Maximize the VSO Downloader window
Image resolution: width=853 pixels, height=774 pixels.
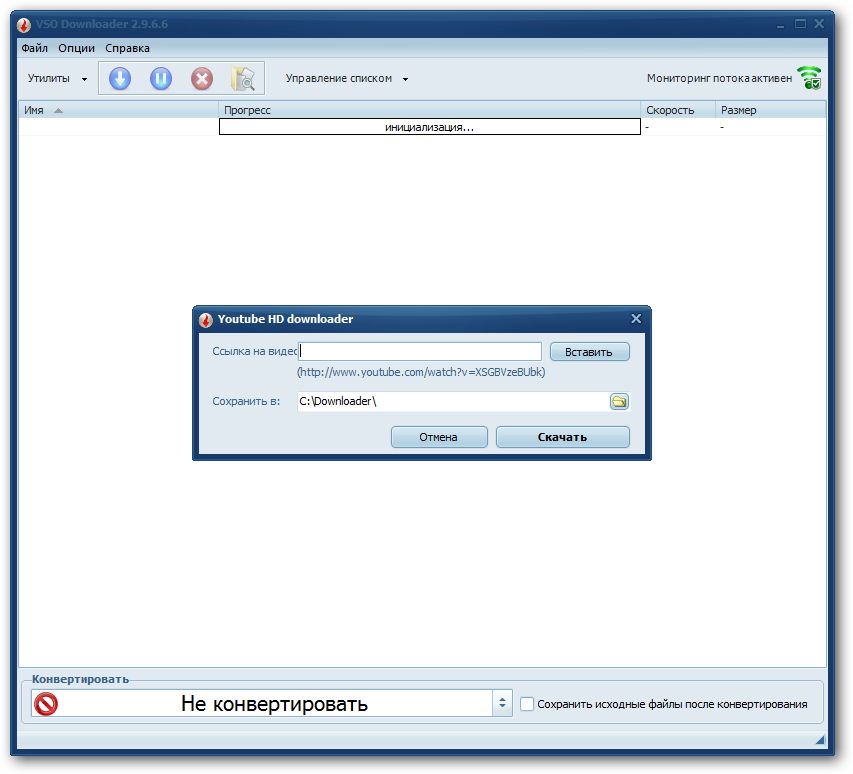pos(800,24)
